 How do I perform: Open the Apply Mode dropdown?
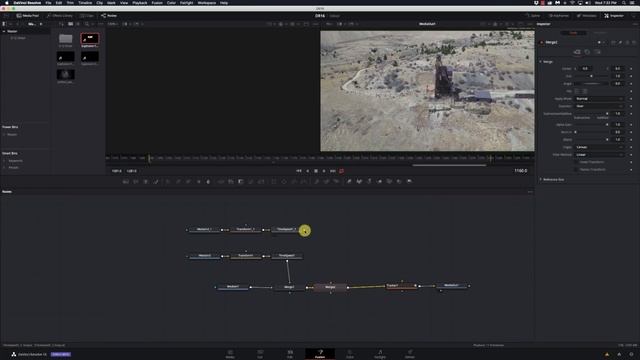pos(600,99)
